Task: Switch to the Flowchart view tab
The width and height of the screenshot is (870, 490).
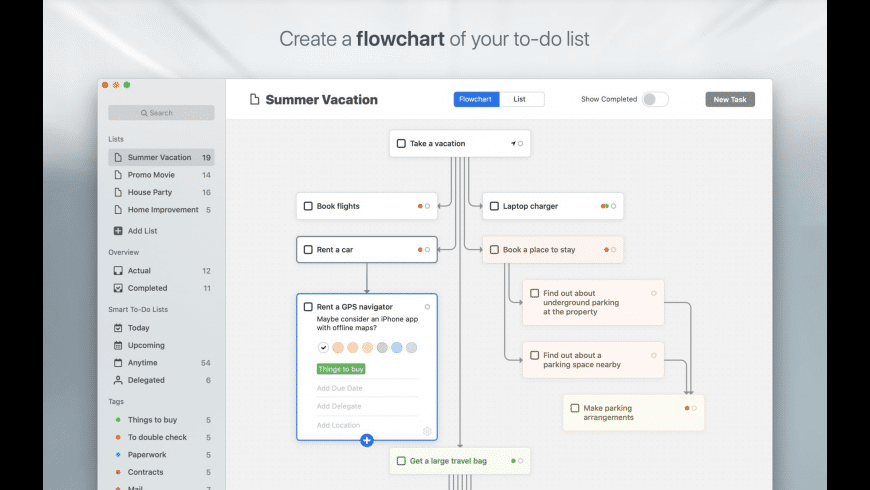Action: click(475, 99)
